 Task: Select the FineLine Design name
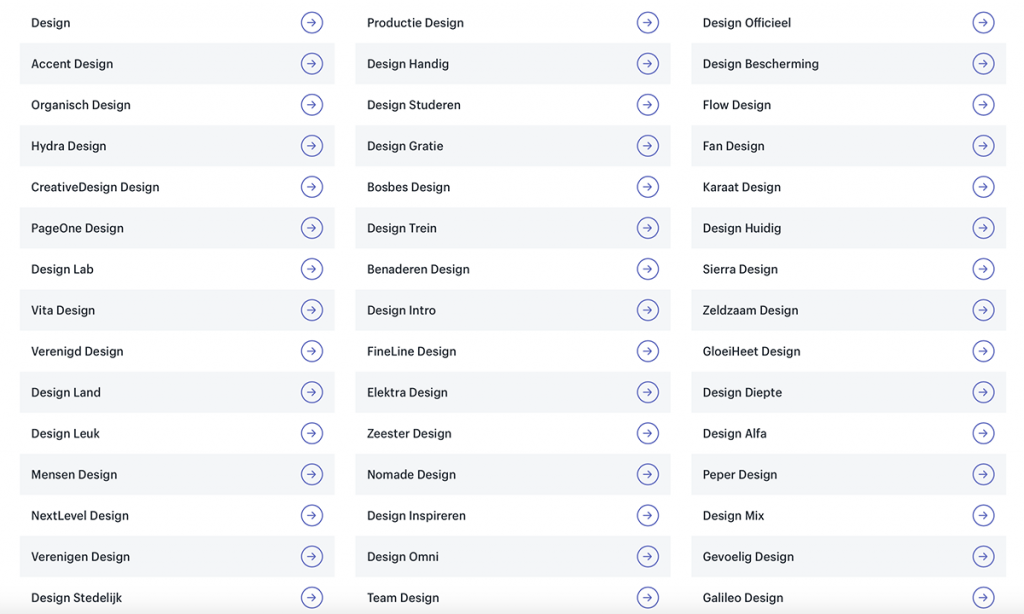(x=411, y=352)
